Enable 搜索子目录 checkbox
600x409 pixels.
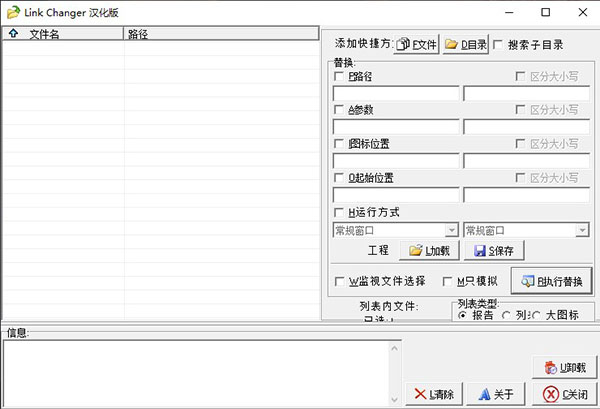coord(498,45)
